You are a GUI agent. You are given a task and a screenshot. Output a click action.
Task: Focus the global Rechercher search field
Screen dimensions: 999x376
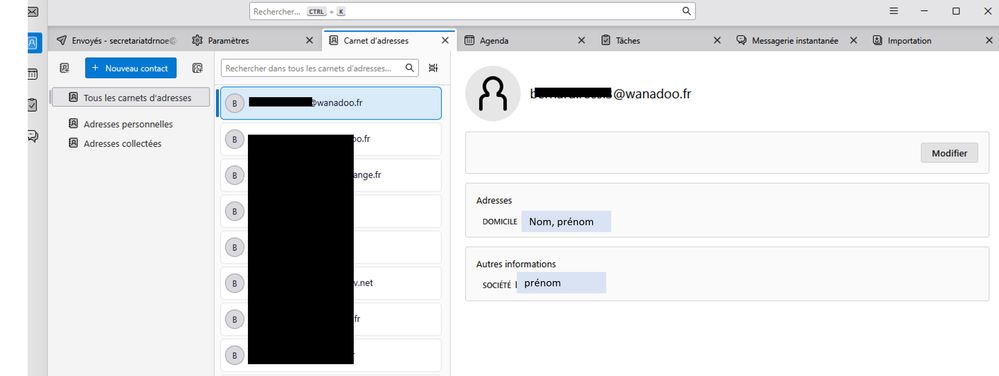pyautogui.click(x=472, y=11)
